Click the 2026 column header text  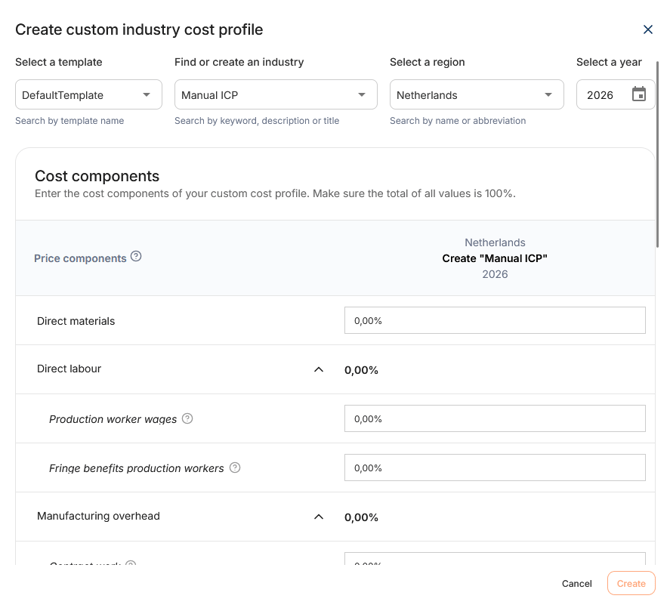[495, 274]
